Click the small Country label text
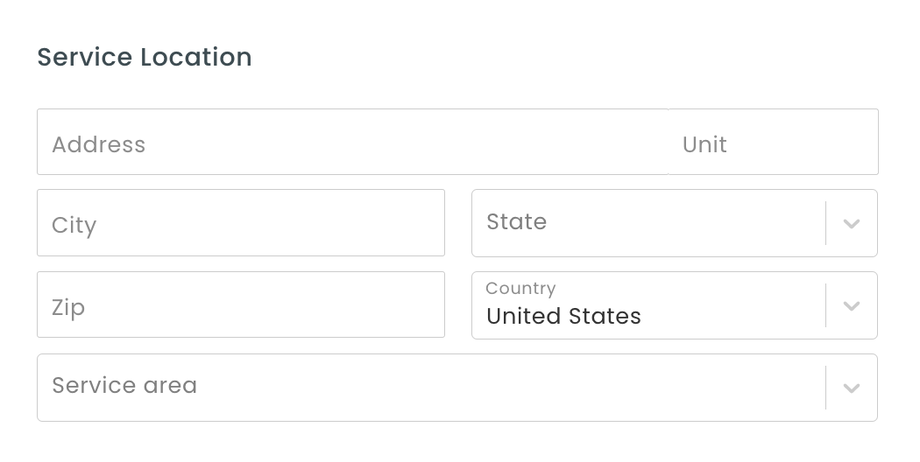Image resolution: width=920 pixels, height=462 pixels. click(x=520, y=289)
